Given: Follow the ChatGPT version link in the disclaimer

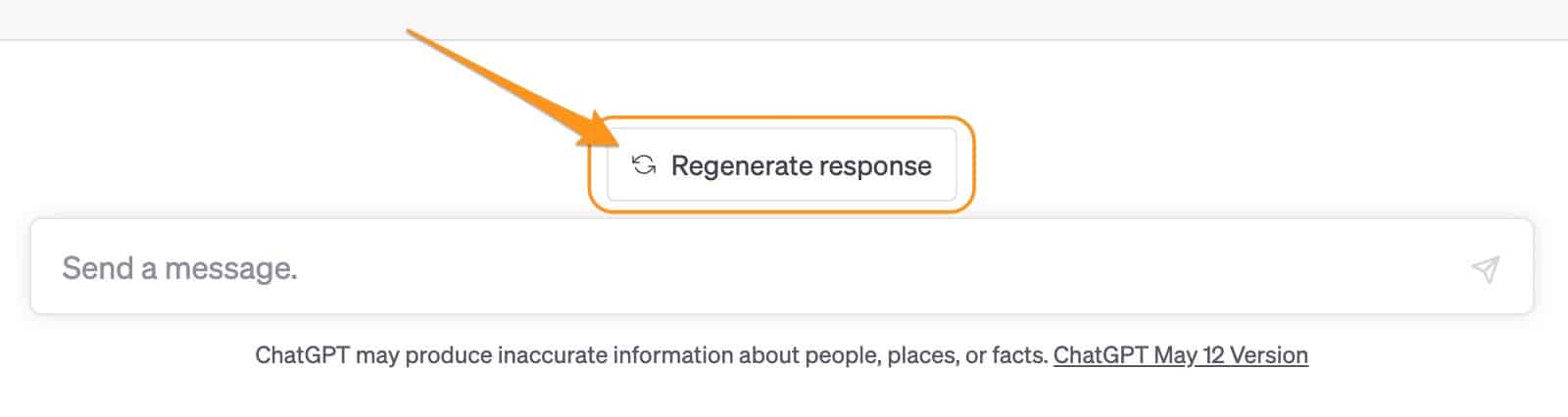Looking at the screenshot, I should [1180, 354].
